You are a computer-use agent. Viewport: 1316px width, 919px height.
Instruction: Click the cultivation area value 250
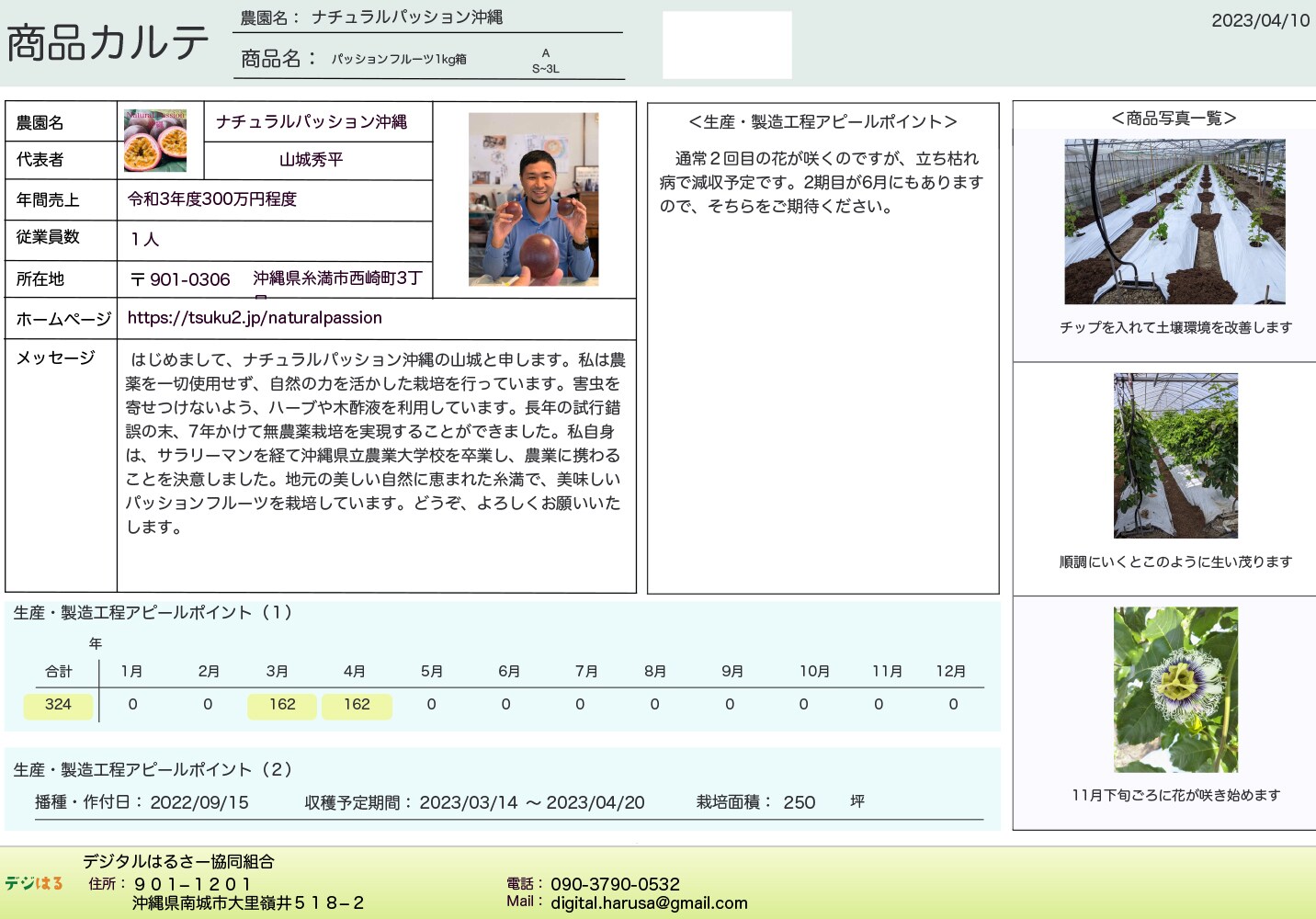tap(799, 802)
